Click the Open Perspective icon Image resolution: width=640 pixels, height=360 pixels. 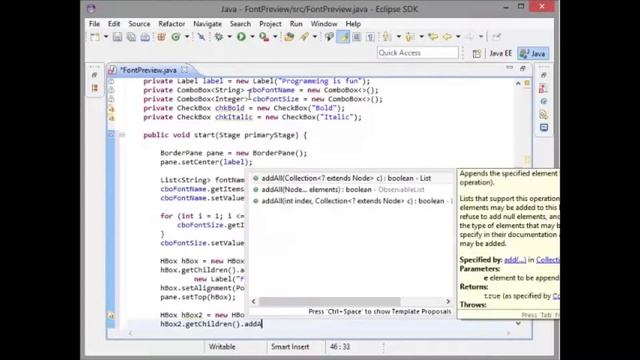click(x=476, y=54)
